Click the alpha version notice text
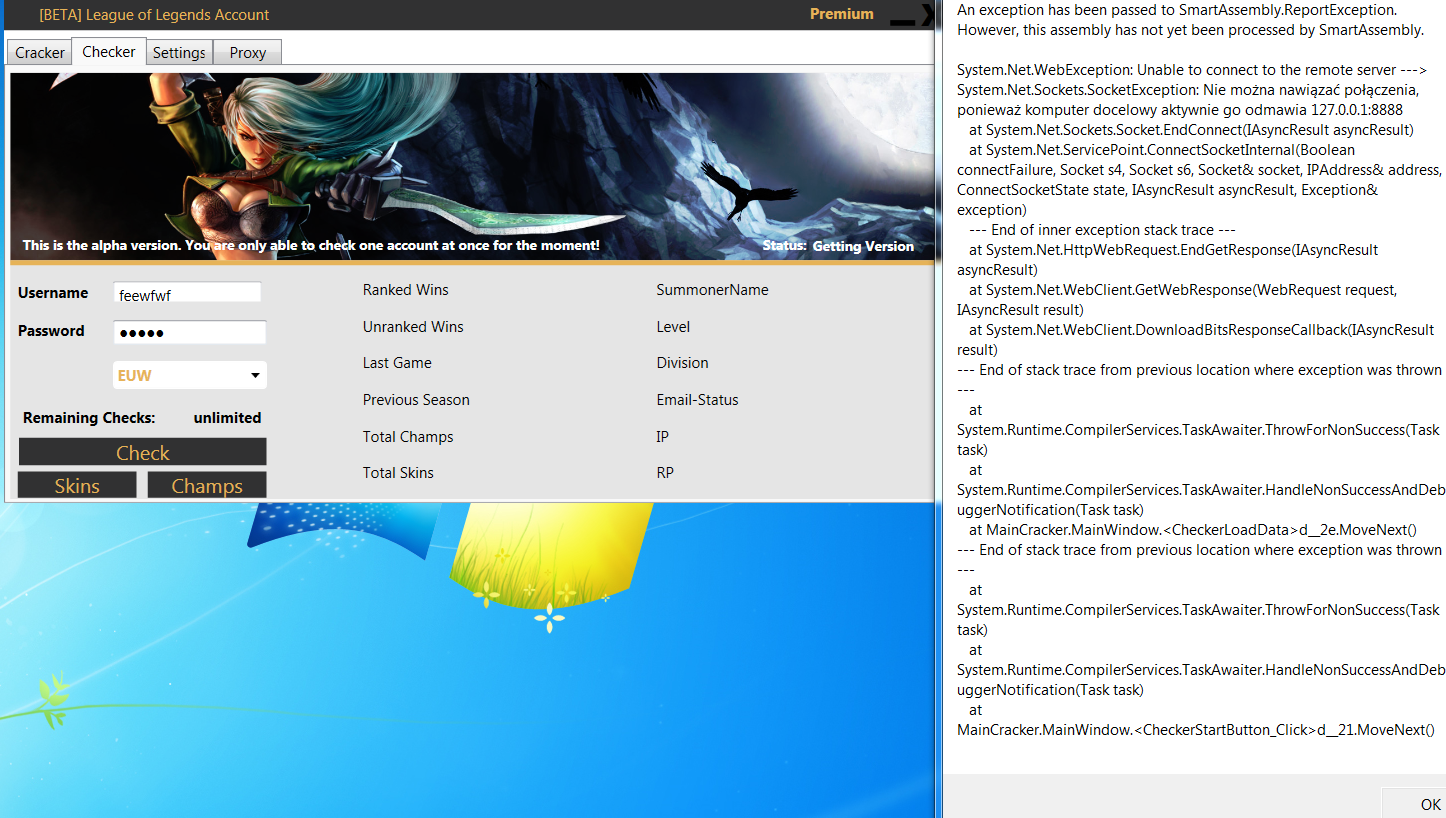 click(x=311, y=245)
